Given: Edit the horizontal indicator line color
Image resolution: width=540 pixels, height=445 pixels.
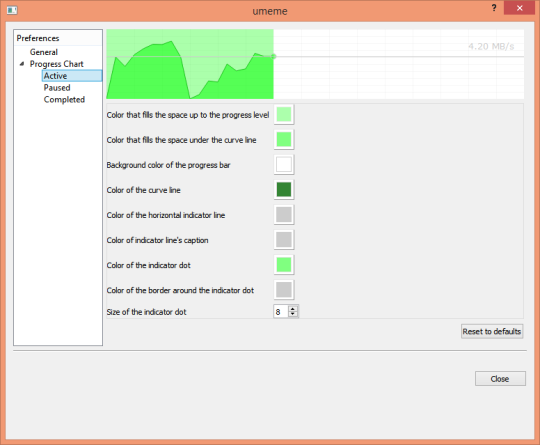Looking at the screenshot, I should (x=284, y=215).
